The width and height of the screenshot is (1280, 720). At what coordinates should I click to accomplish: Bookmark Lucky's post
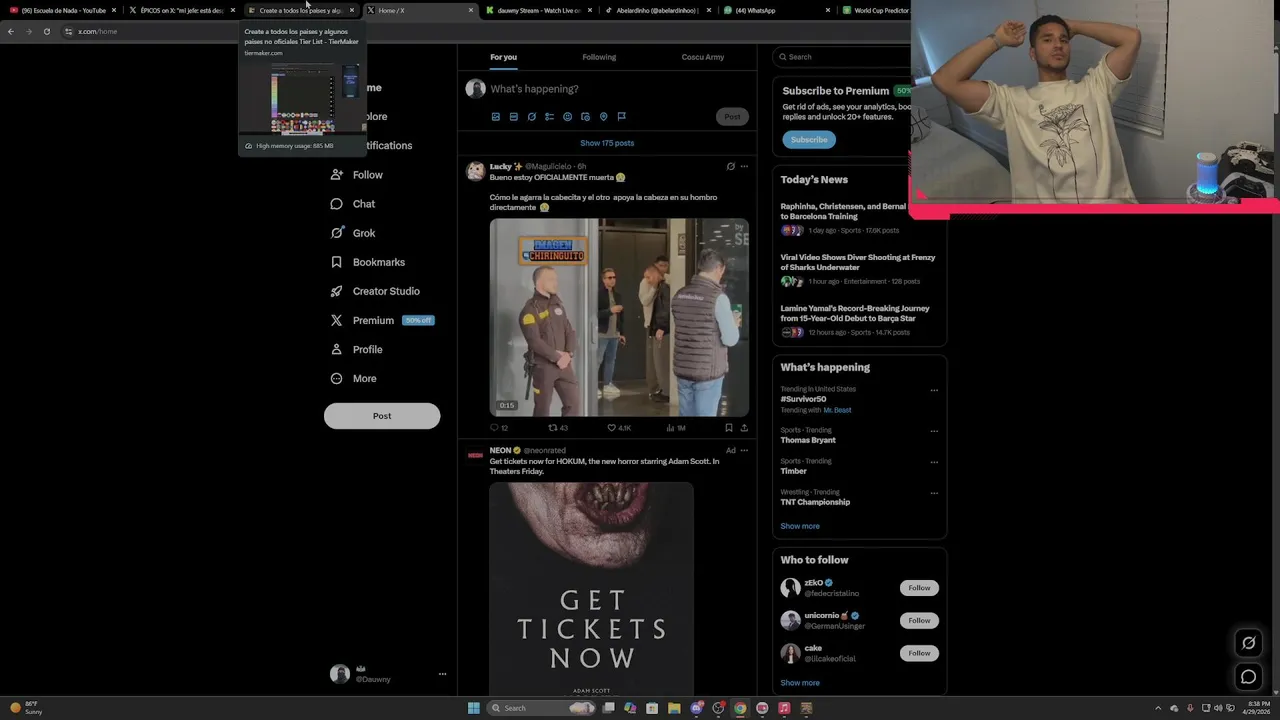(728, 428)
